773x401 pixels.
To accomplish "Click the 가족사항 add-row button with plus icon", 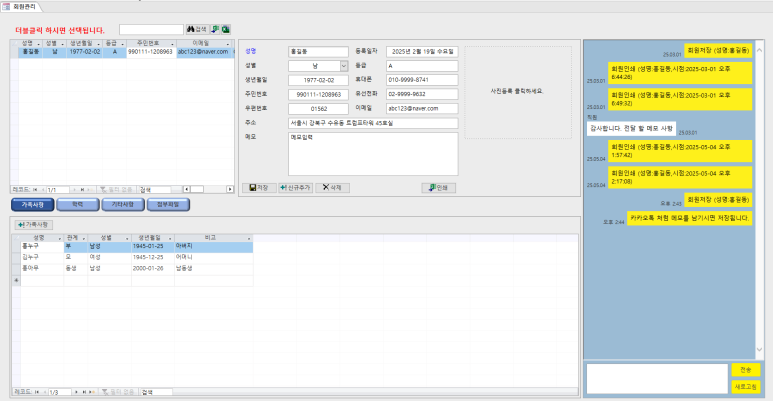I will click(33, 225).
